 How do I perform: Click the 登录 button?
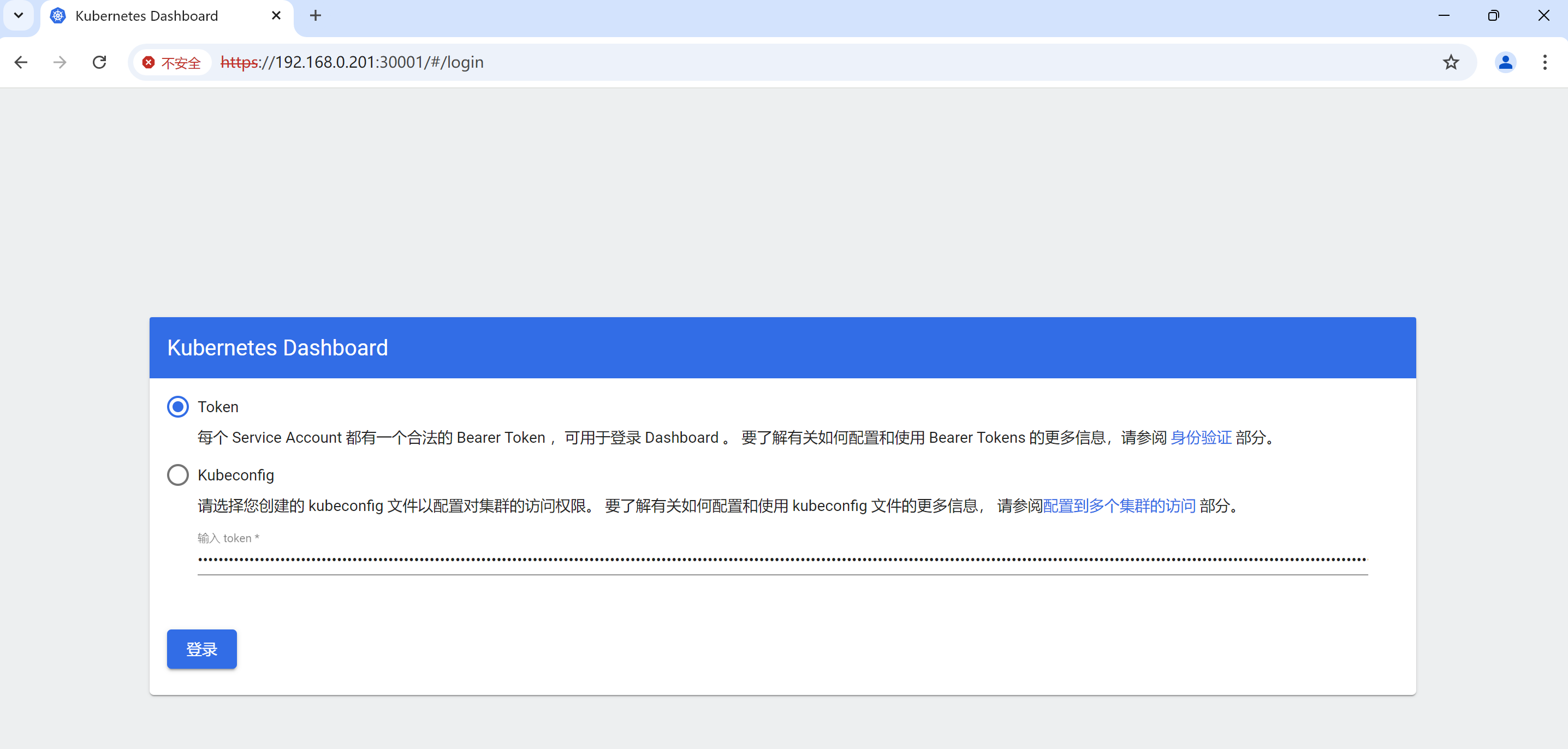click(x=201, y=649)
